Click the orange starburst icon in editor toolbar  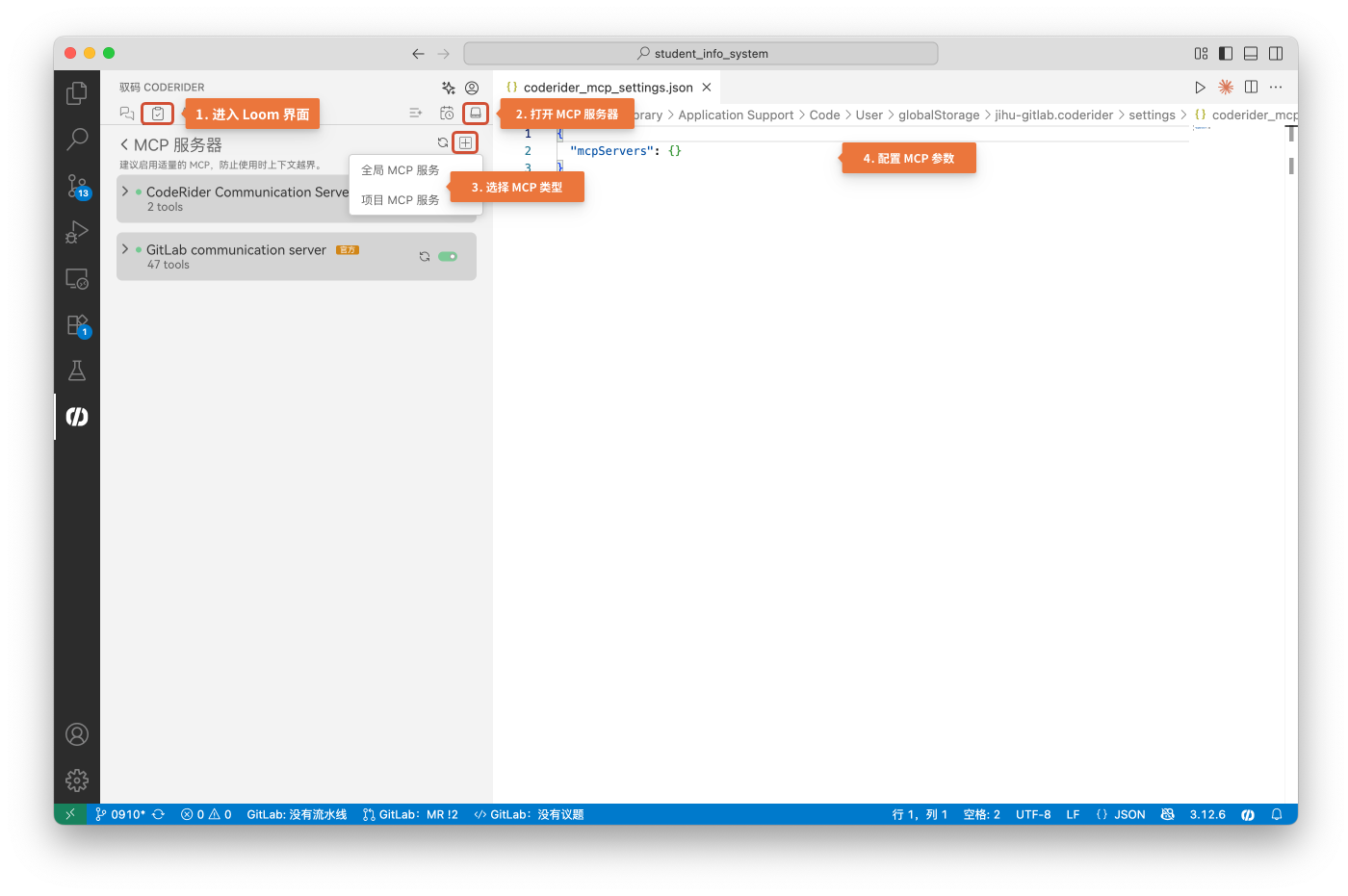[1226, 87]
